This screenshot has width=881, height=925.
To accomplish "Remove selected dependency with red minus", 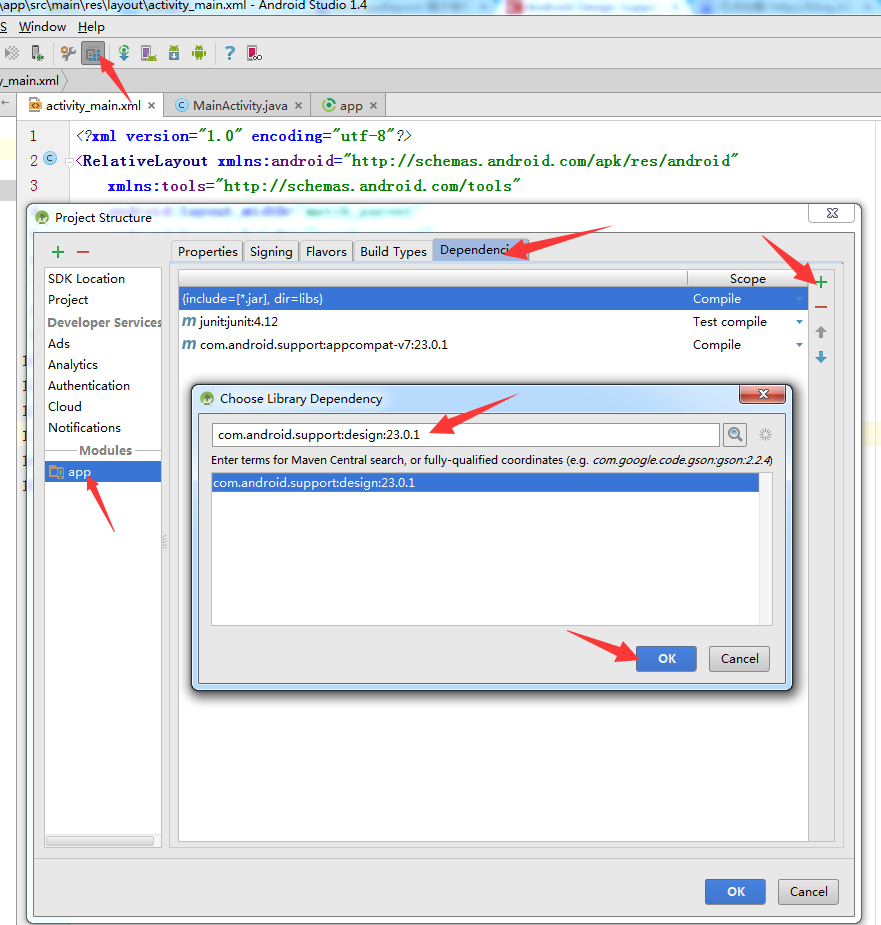I will 821,307.
